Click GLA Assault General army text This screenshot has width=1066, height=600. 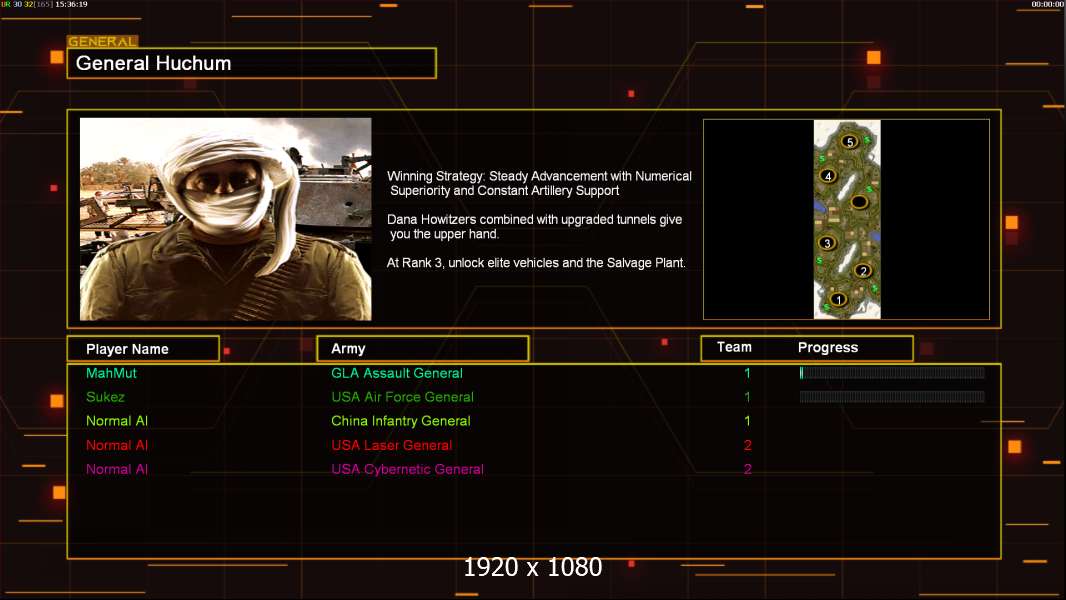pyautogui.click(x=397, y=373)
